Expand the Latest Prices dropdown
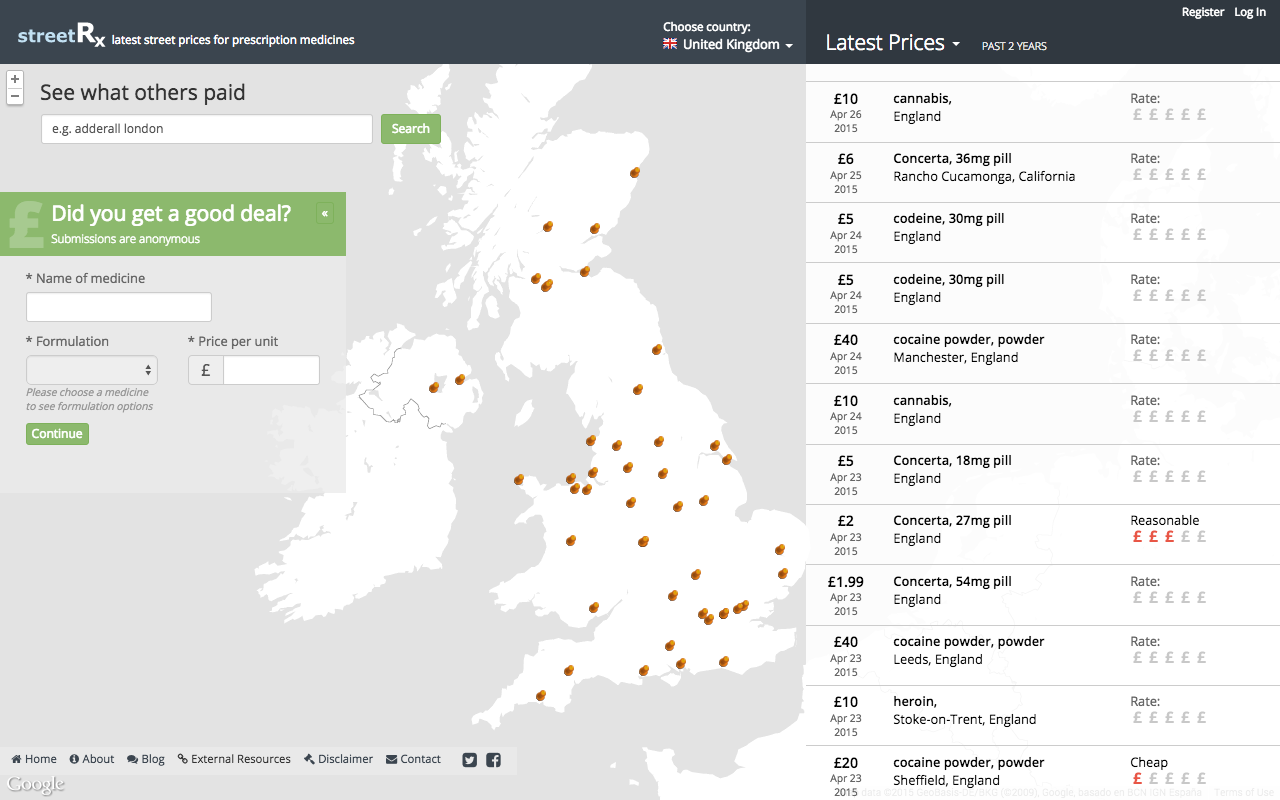The width and height of the screenshot is (1280, 800). tap(892, 43)
